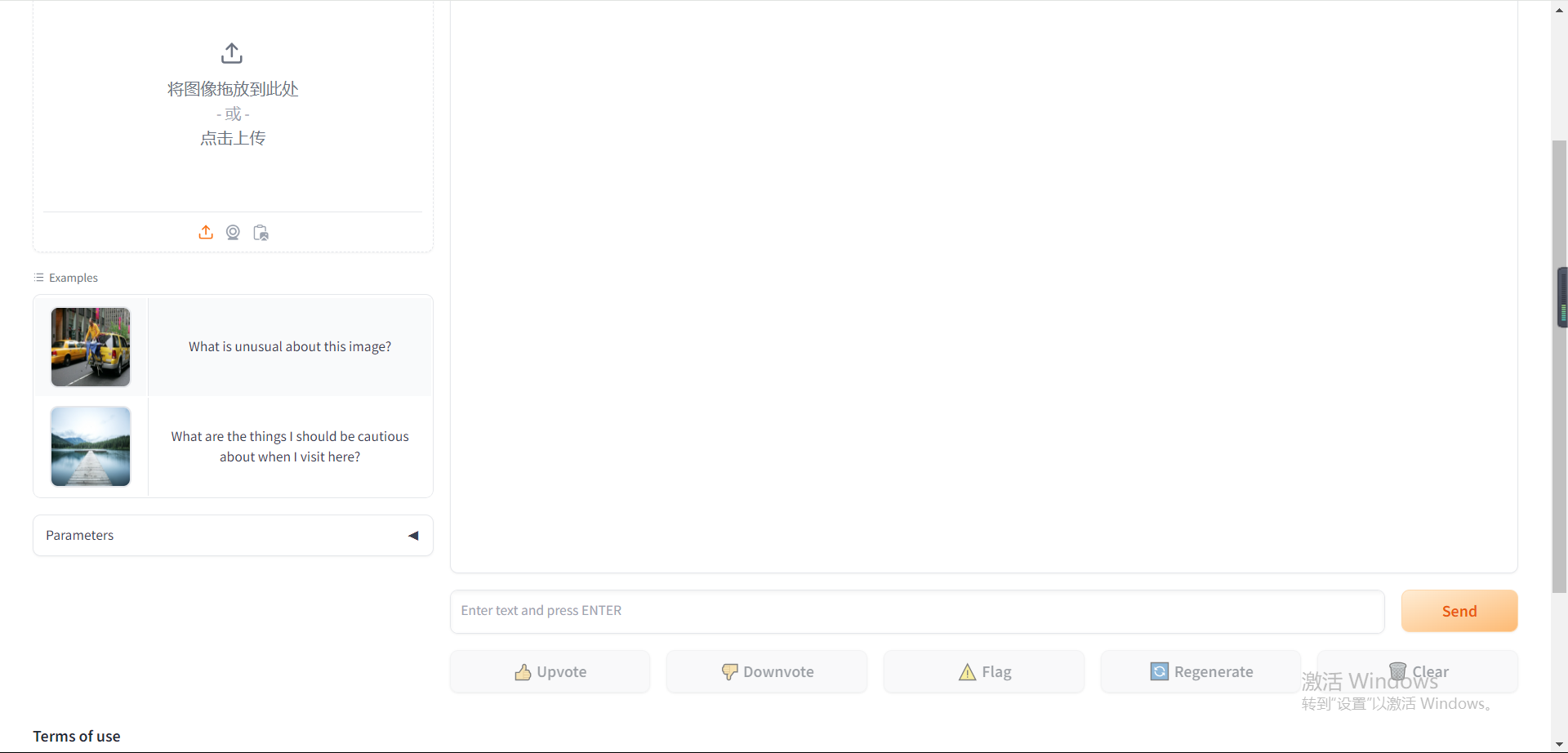The width and height of the screenshot is (1568, 753).
Task: Click the paste image from clipboard icon
Action: (261, 232)
